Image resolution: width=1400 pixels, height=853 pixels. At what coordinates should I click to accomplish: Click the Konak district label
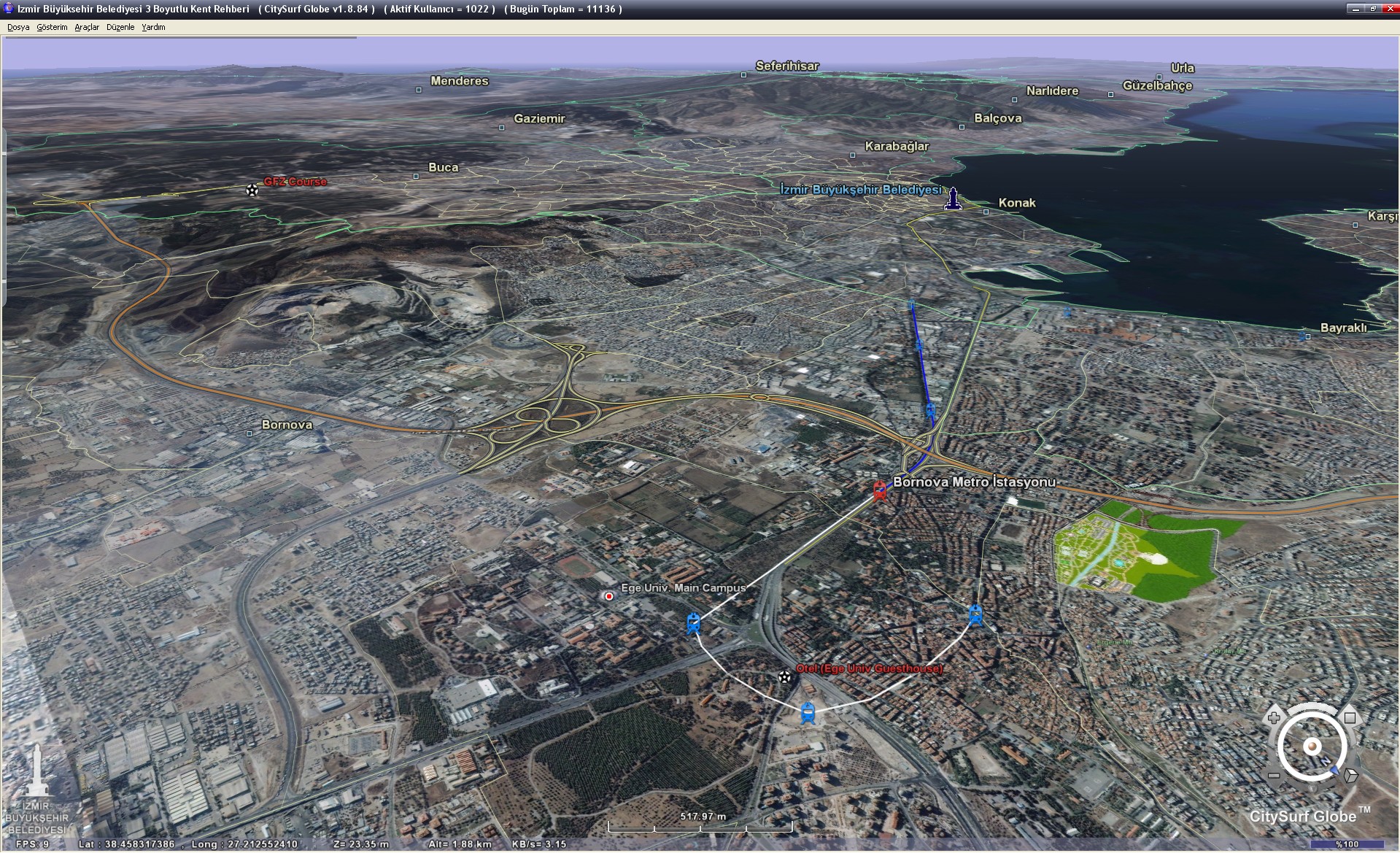pos(1016,203)
